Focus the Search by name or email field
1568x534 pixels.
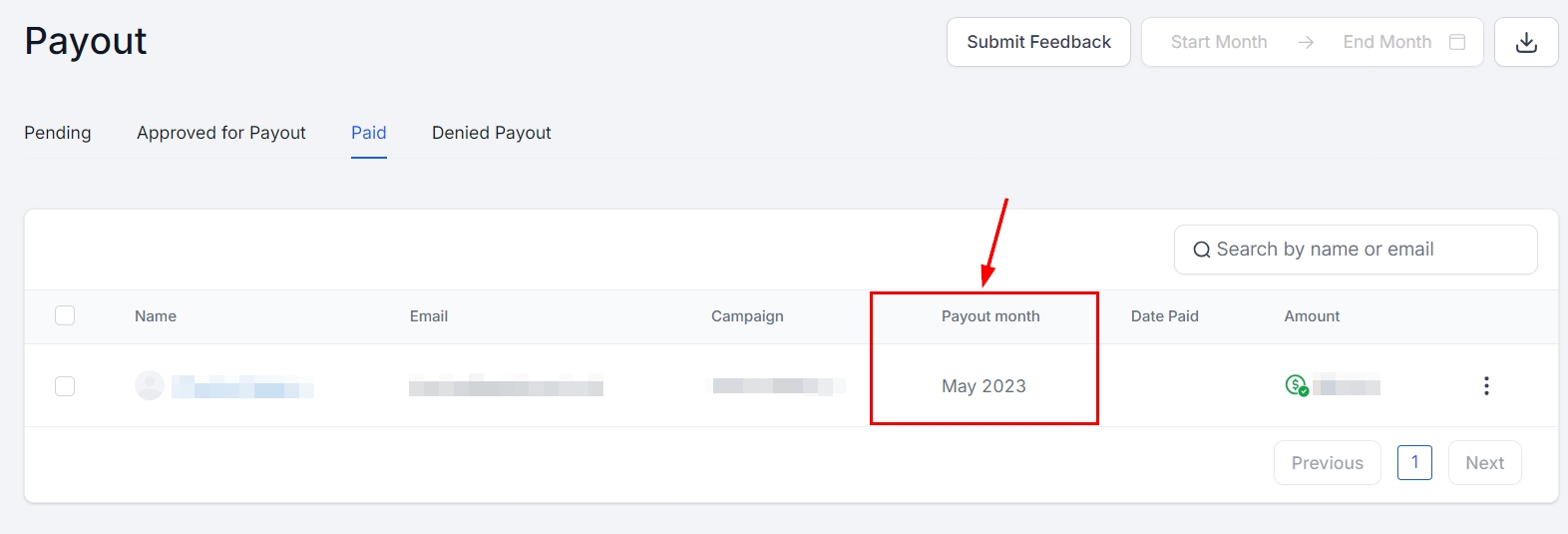coord(1367,250)
